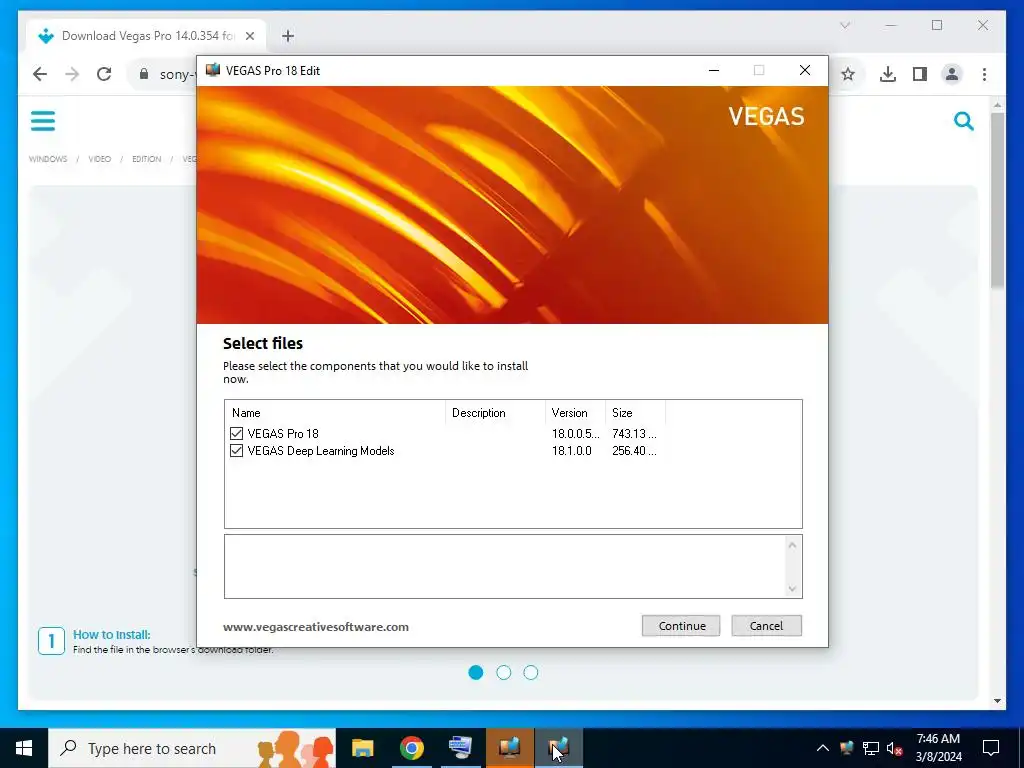Click the Description column header
This screenshot has height=768, width=1024.
(x=479, y=413)
